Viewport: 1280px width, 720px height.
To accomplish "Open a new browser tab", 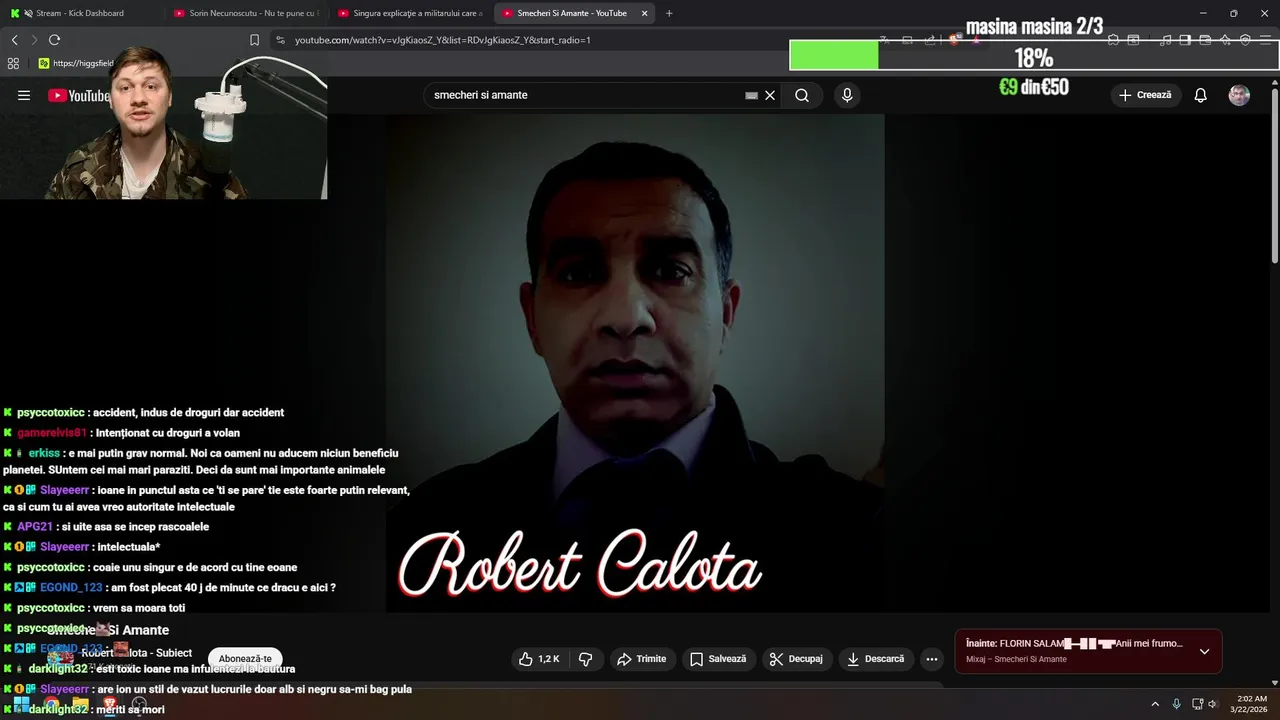I will [x=669, y=13].
